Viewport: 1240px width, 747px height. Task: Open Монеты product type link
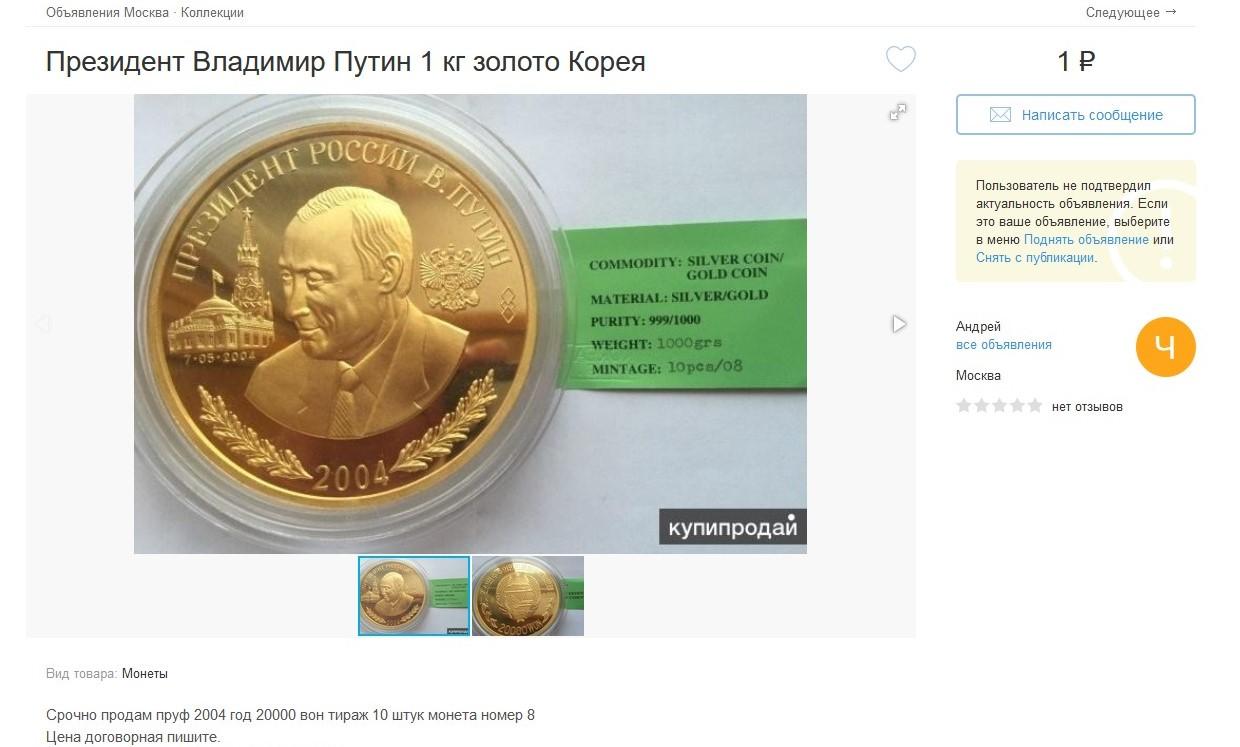coord(145,674)
